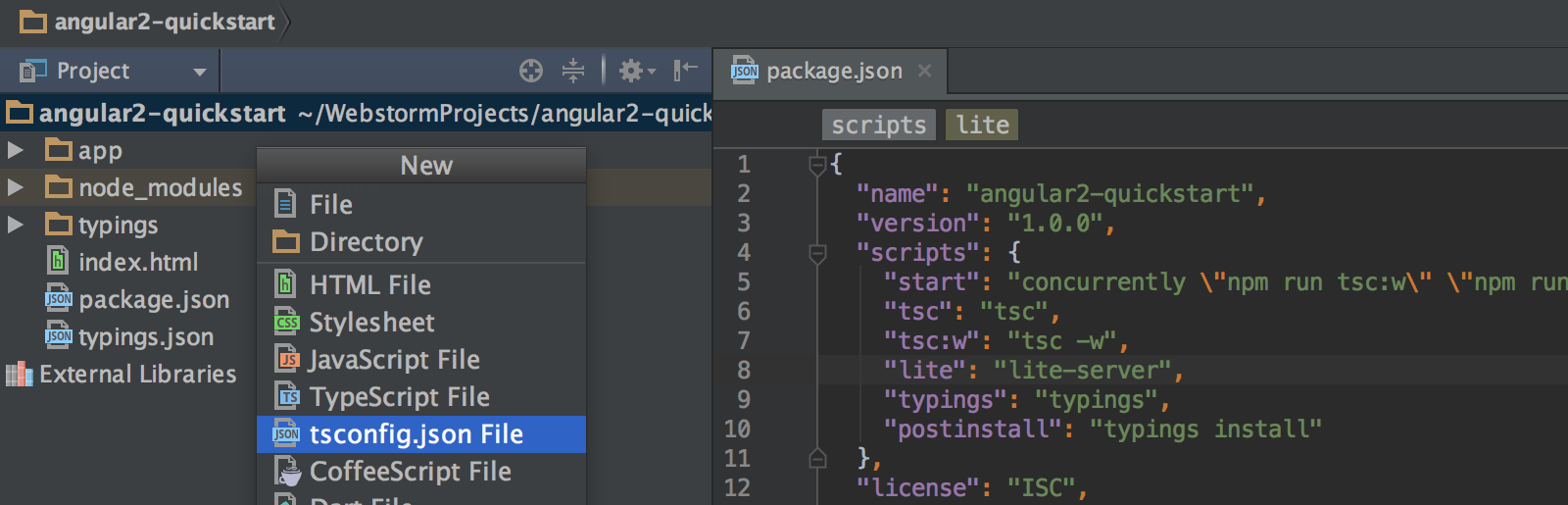Select the node_modules folder icon
The image size is (1568, 505).
pos(59,187)
